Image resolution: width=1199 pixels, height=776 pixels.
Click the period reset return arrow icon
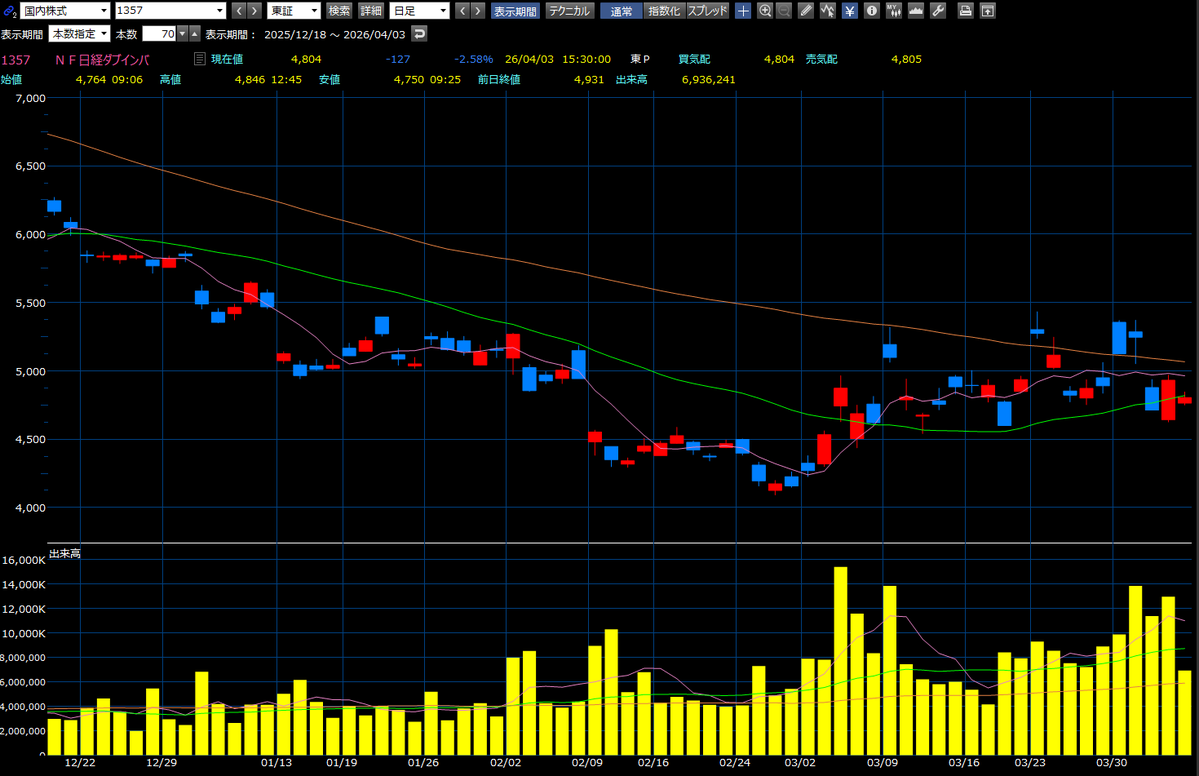[418, 34]
